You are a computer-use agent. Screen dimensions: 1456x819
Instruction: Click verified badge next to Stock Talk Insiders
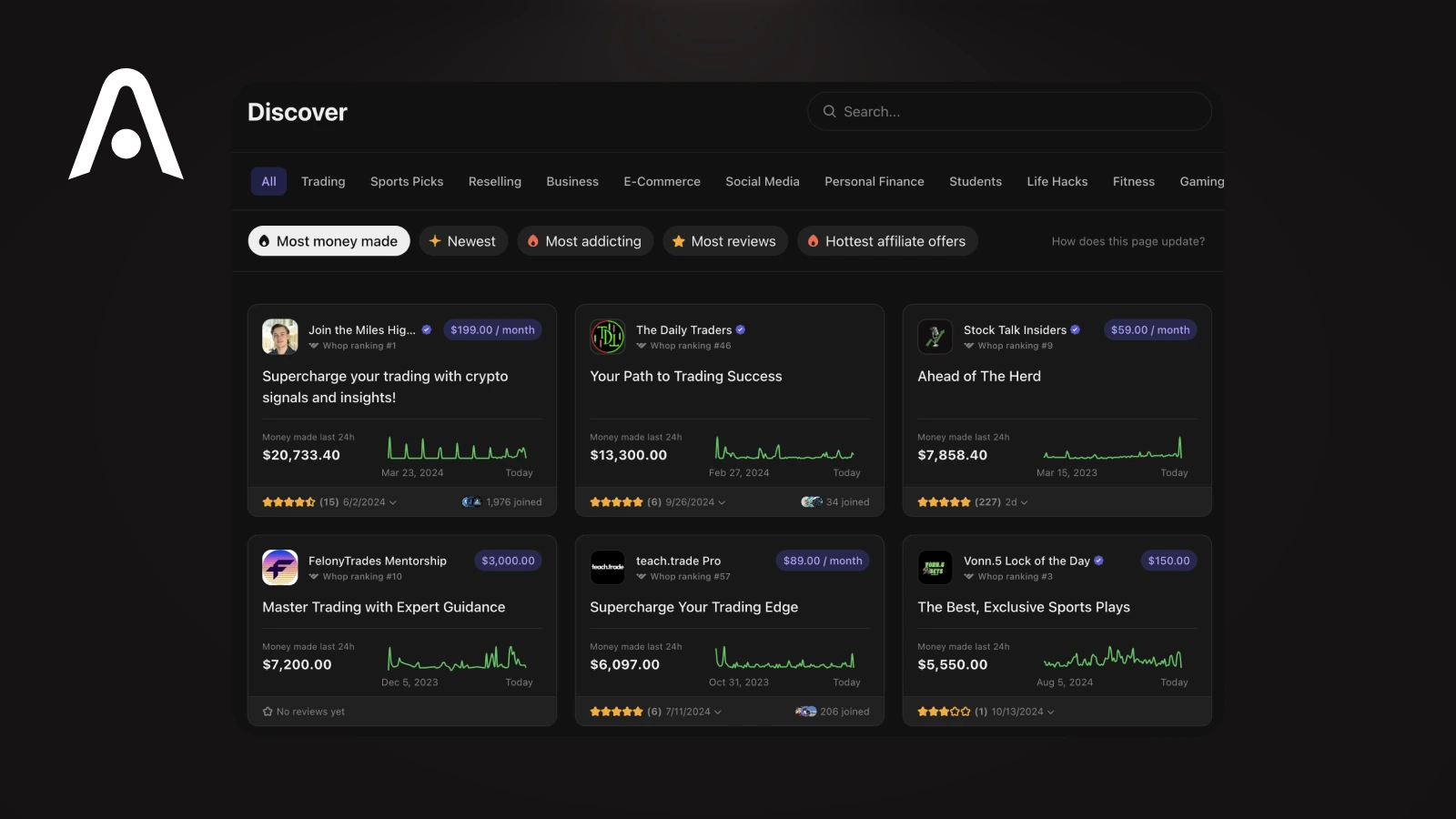coord(1075,330)
